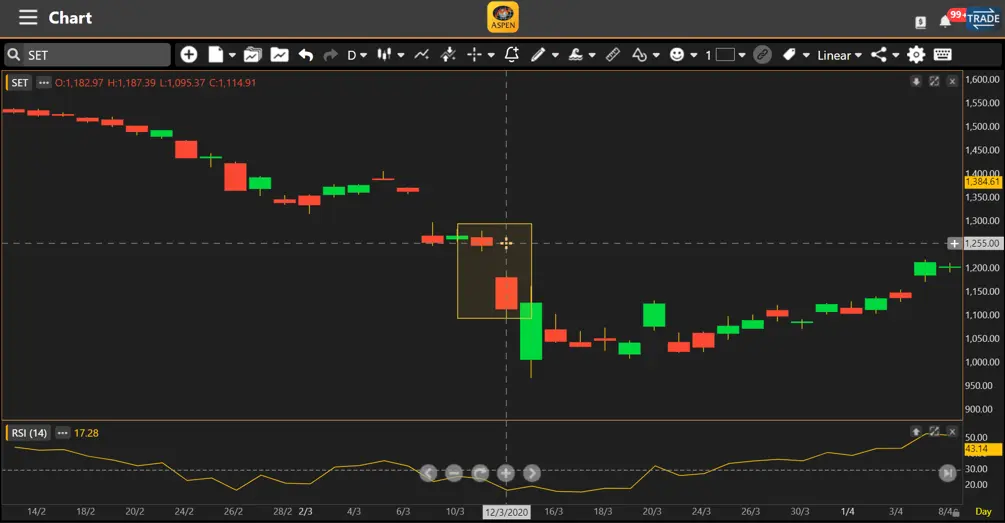The width and height of the screenshot is (1005, 523).
Task: Open the line color swatch box
Action: click(x=725, y=55)
